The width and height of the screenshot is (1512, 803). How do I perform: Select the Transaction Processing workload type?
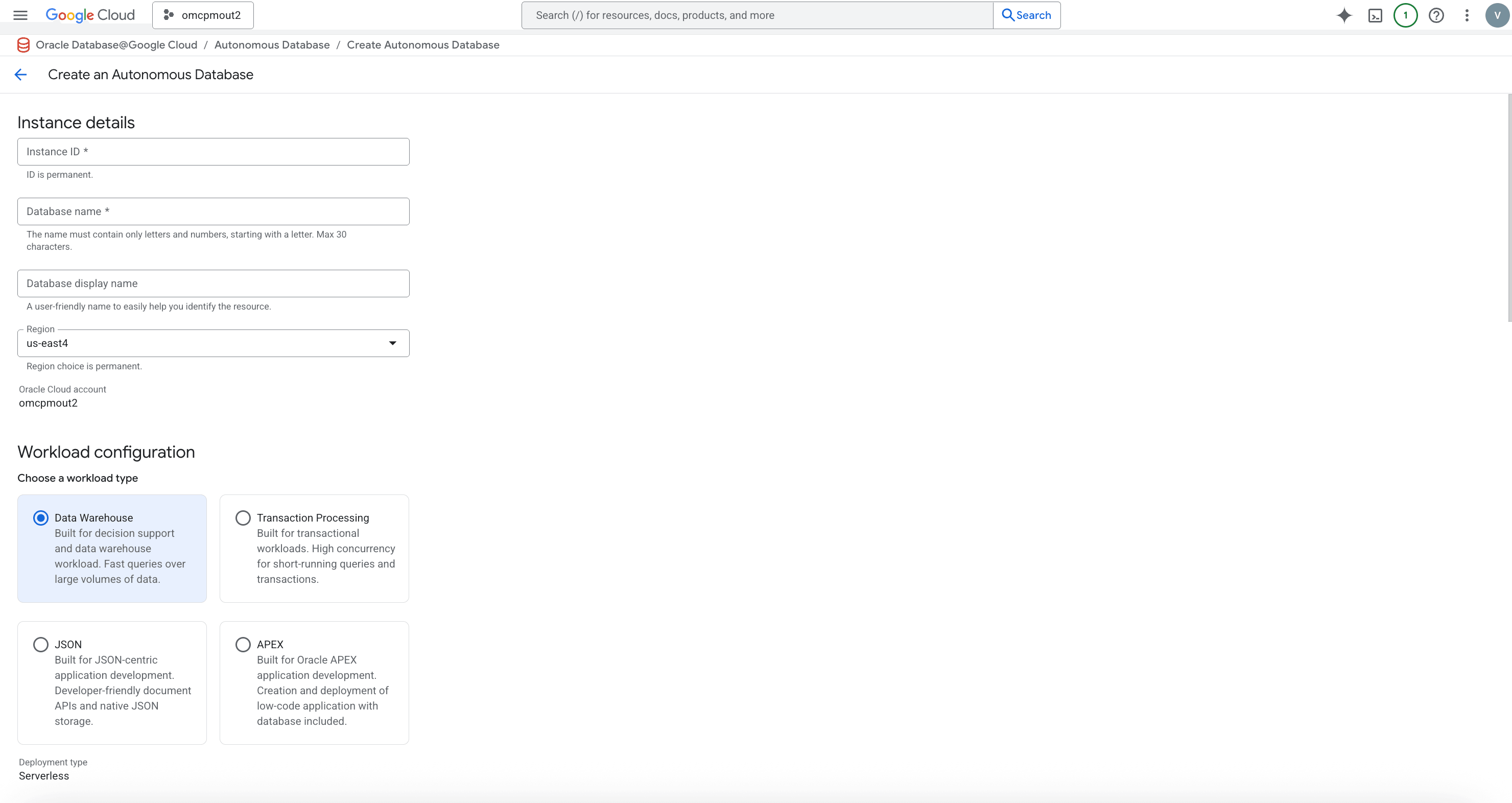[242, 517]
